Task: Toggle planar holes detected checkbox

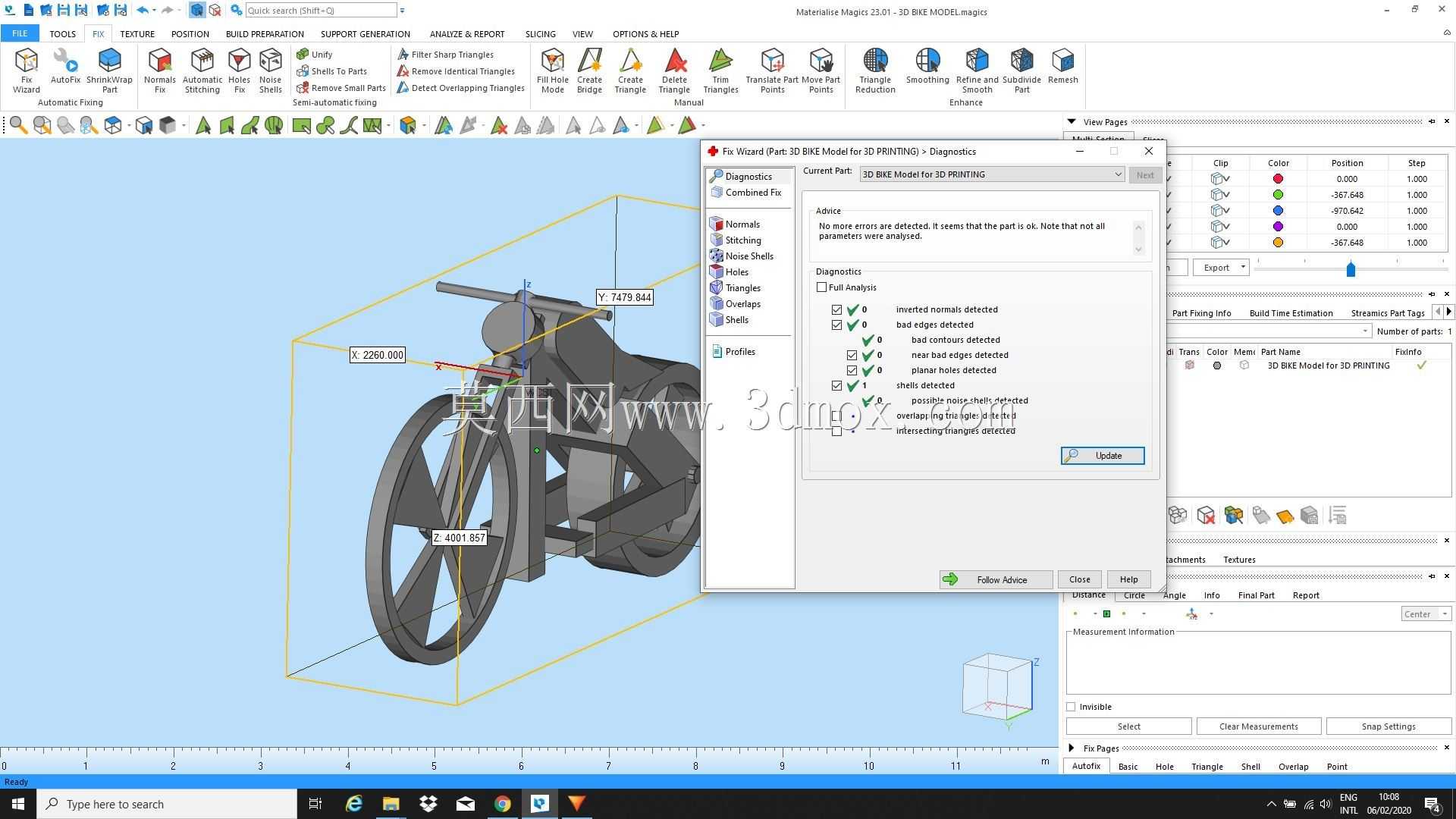Action: (x=852, y=370)
